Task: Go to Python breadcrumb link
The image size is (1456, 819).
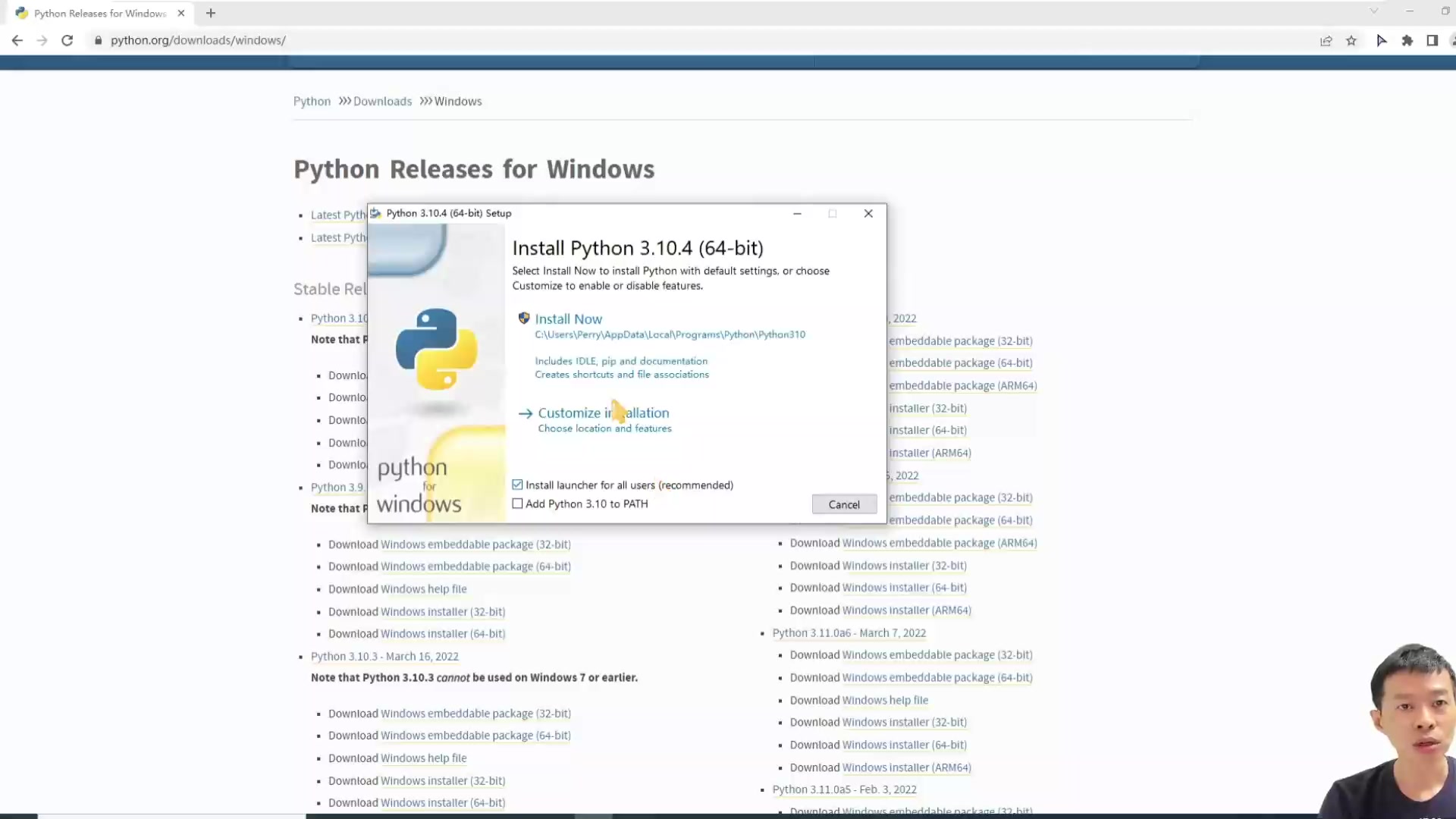Action: (312, 102)
